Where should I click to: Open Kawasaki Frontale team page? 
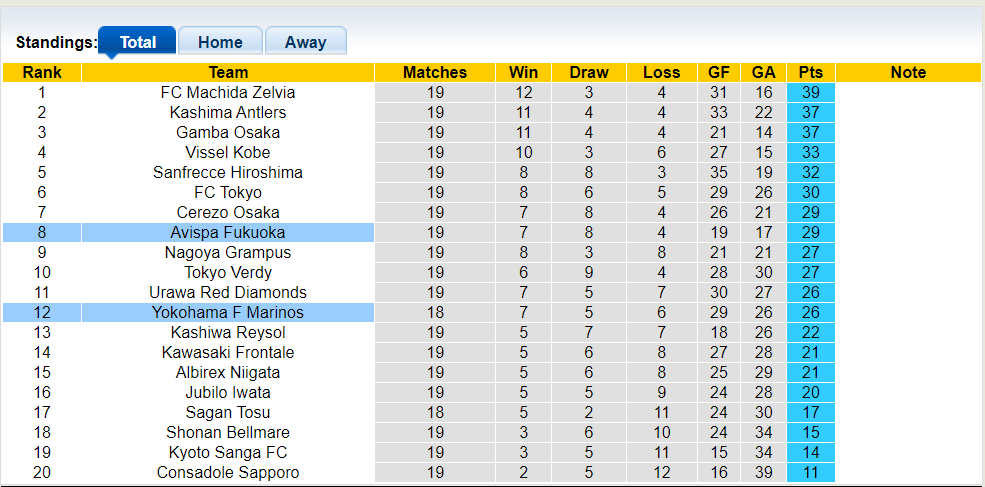[x=228, y=352]
